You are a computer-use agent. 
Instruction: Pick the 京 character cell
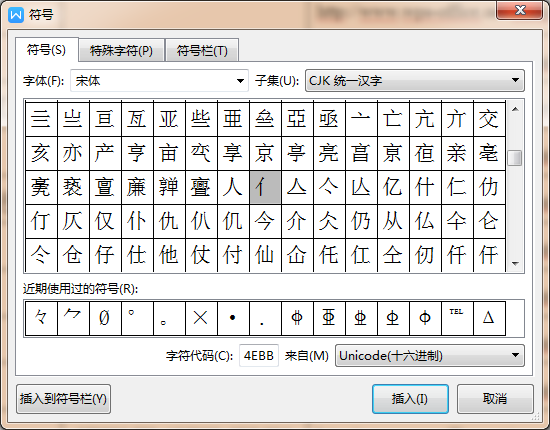[265, 153]
